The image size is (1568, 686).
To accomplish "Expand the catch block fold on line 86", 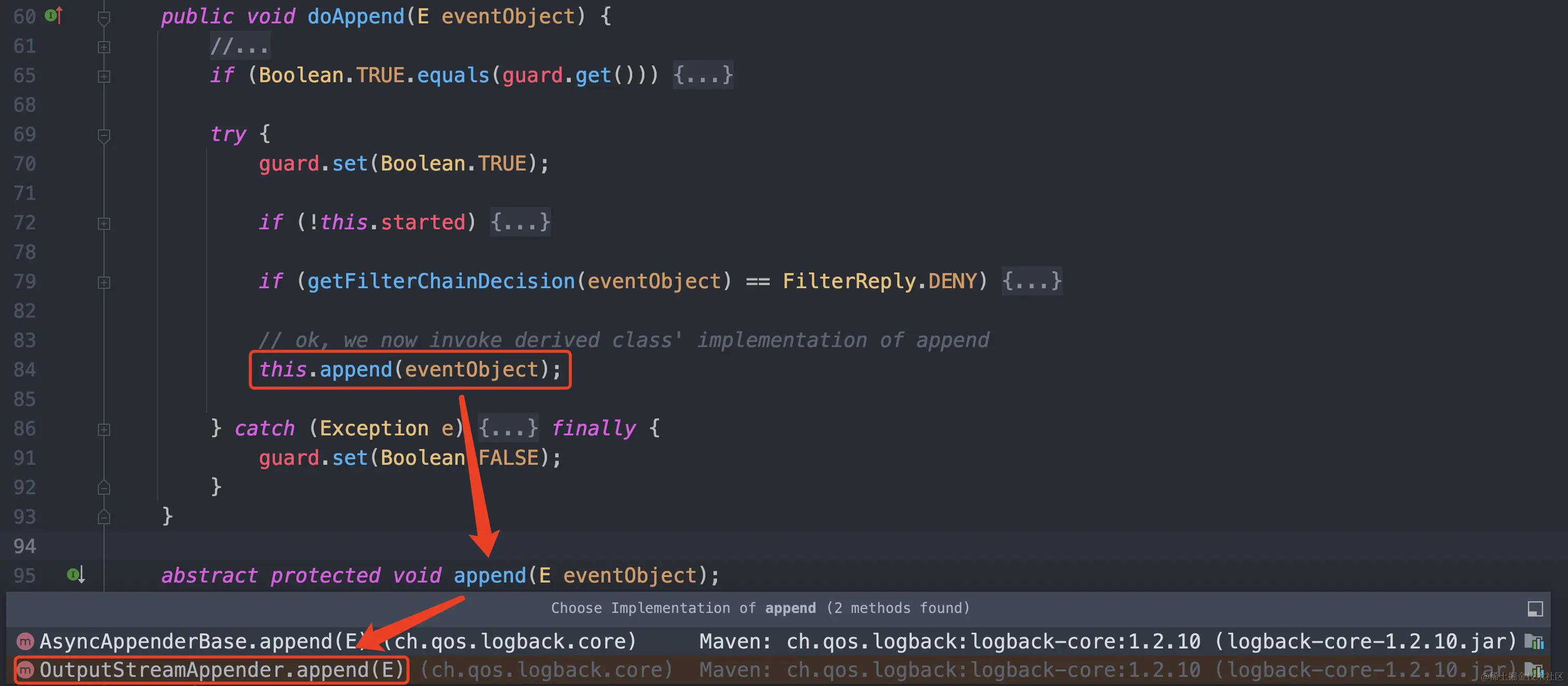I will (x=104, y=430).
